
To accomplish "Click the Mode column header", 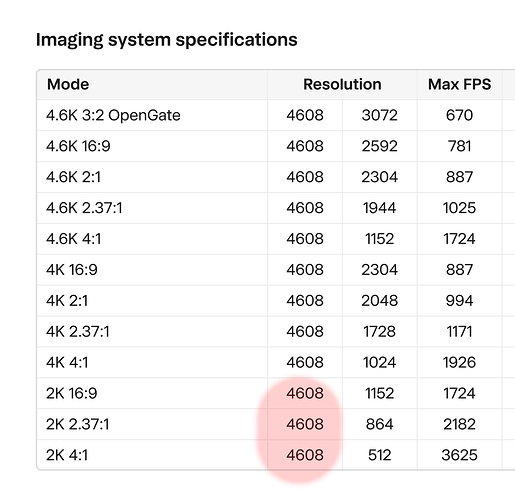I will pos(68,84).
